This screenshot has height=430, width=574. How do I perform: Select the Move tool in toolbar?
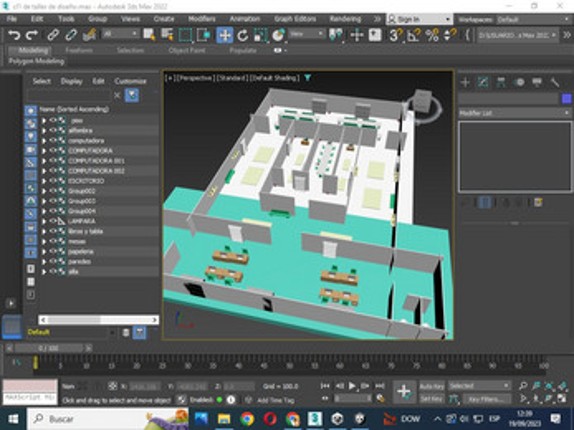(x=224, y=35)
